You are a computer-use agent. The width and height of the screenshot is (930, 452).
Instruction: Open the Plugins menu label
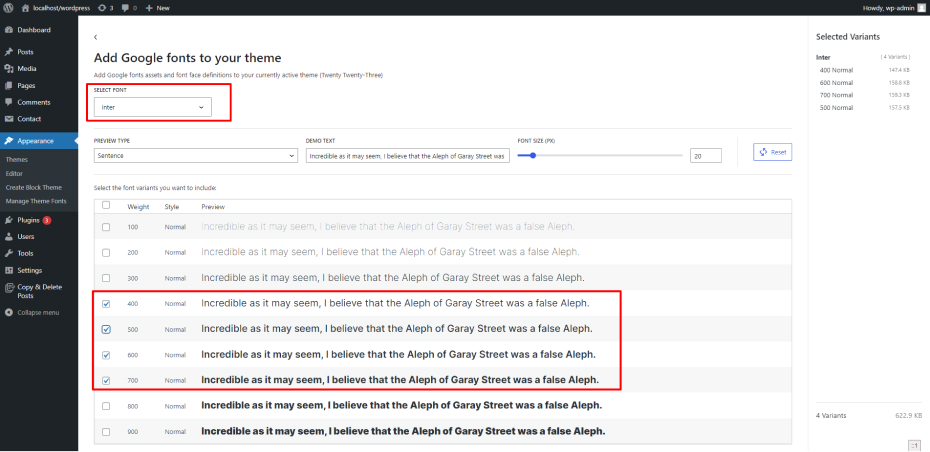click(28, 220)
